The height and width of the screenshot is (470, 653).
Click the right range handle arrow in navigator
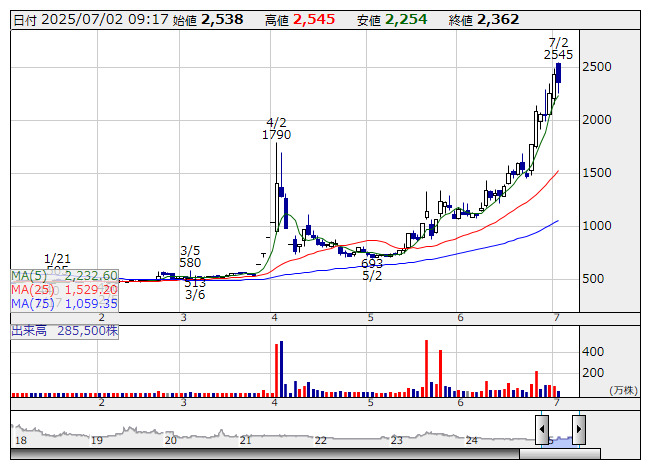(x=578, y=429)
